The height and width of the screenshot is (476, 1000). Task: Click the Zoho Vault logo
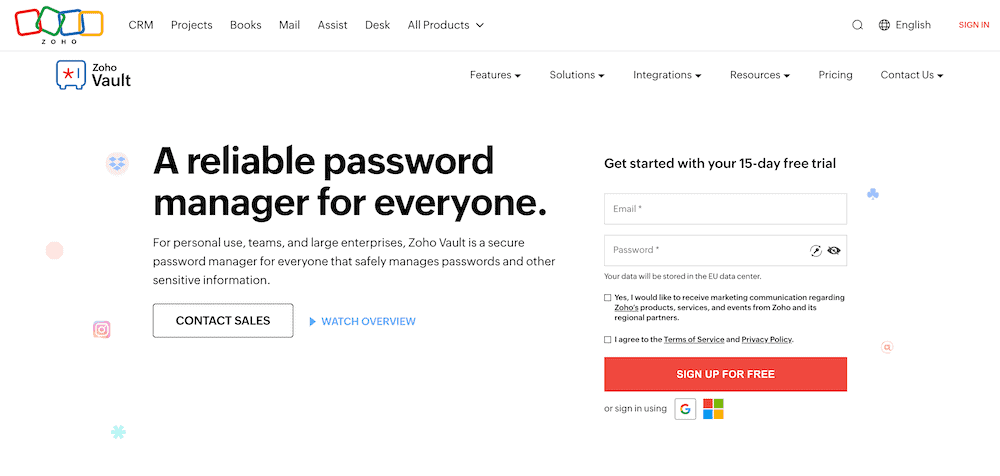coord(94,75)
